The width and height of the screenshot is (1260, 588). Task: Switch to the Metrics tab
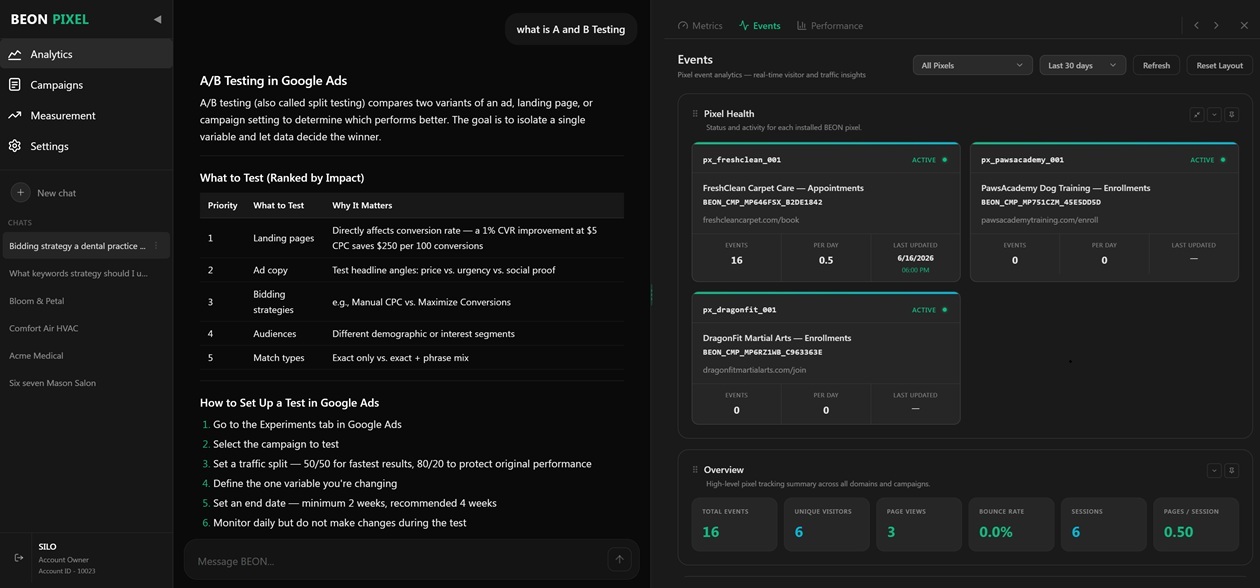coord(700,26)
